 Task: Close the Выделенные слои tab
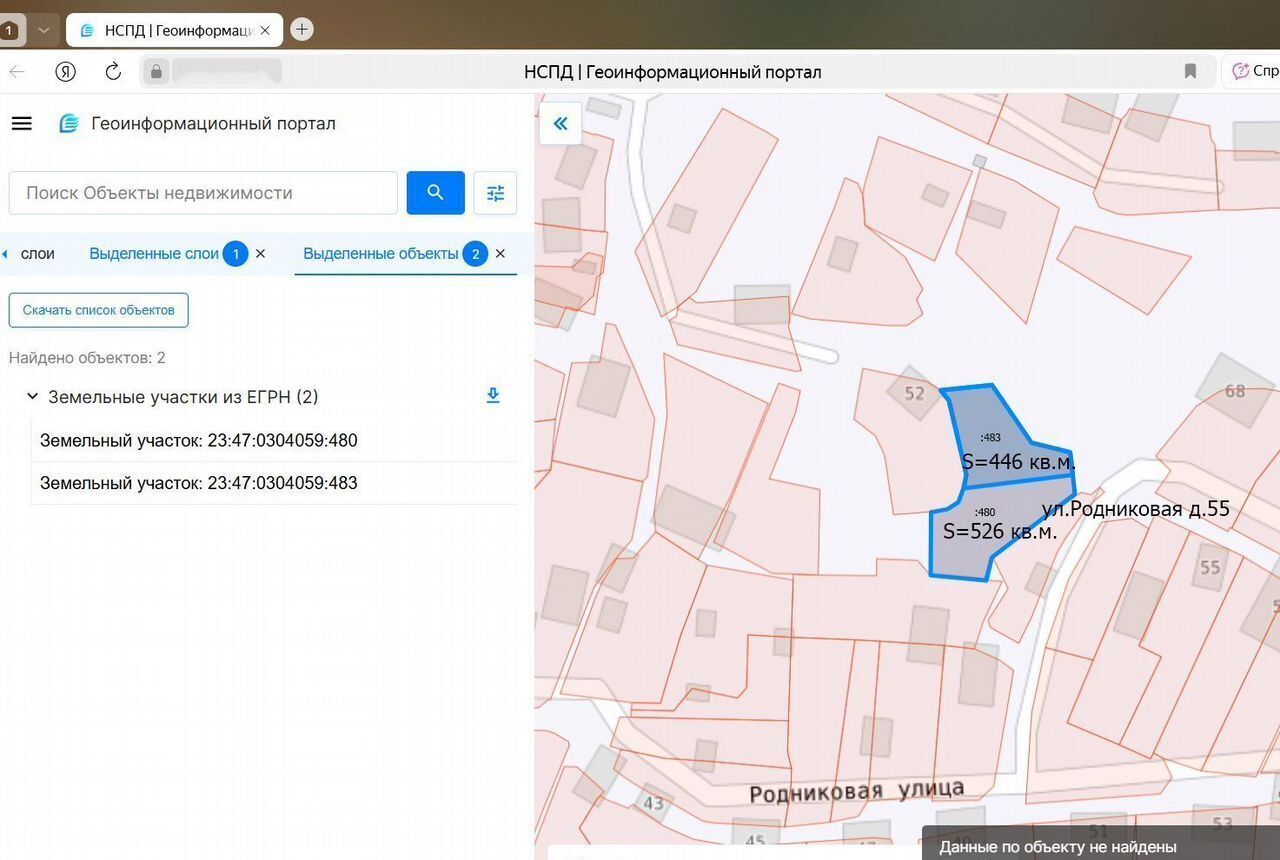(260, 254)
